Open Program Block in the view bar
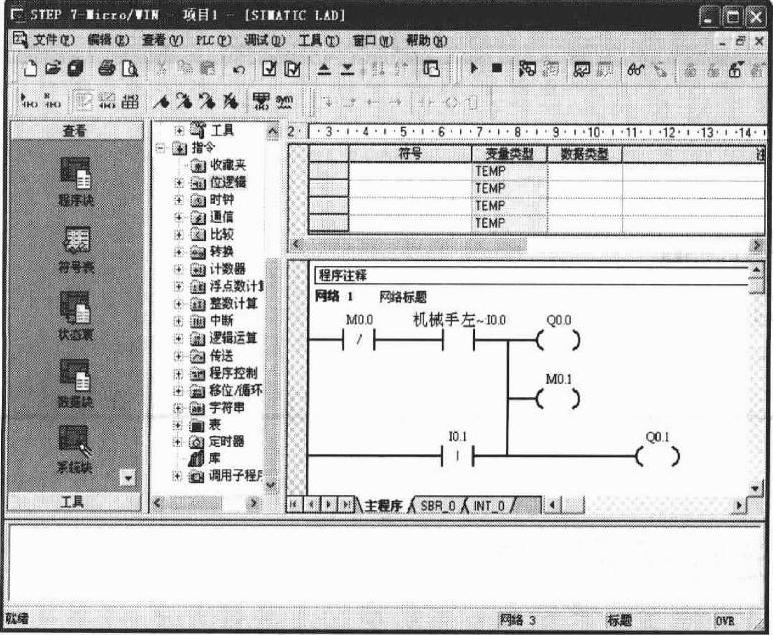The width and height of the screenshot is (773, 635). 76,181
